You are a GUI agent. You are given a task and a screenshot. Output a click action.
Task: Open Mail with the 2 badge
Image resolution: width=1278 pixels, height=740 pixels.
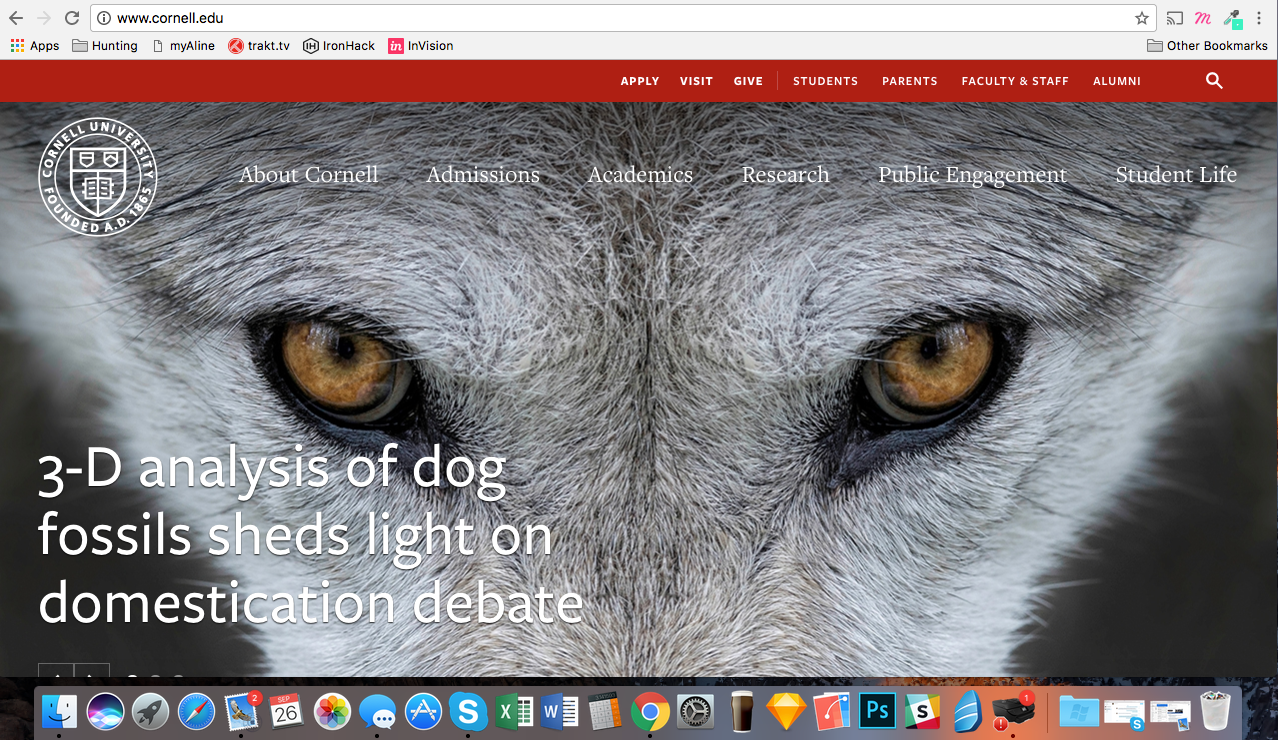[x=243, y=712]
